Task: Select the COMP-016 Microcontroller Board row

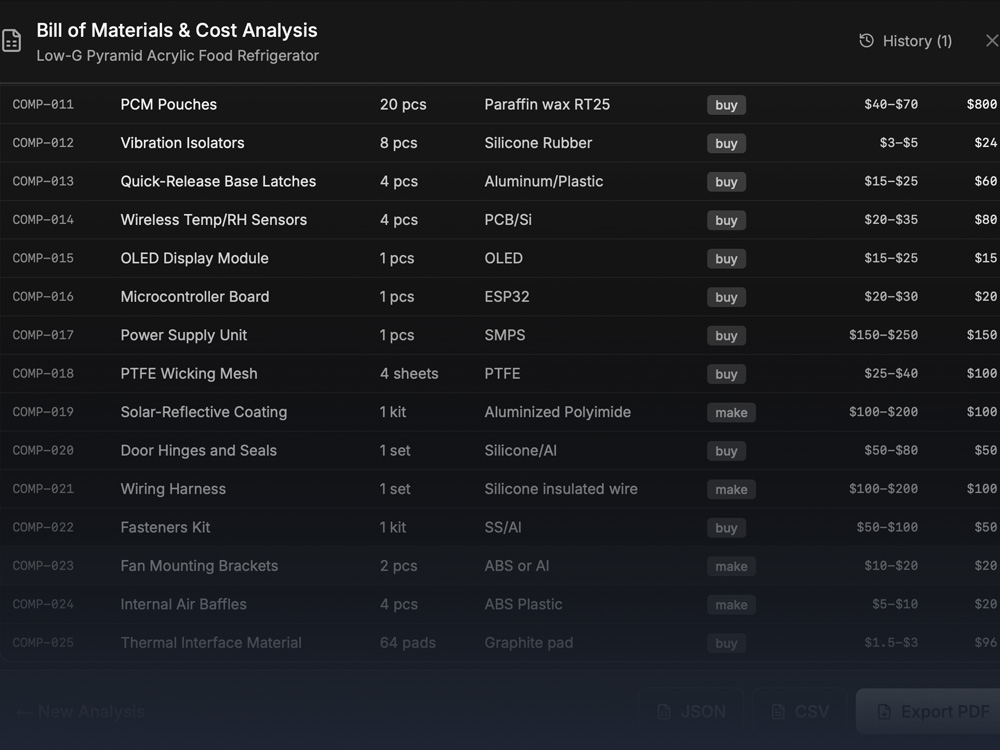Action: click(x=194, y=297)
